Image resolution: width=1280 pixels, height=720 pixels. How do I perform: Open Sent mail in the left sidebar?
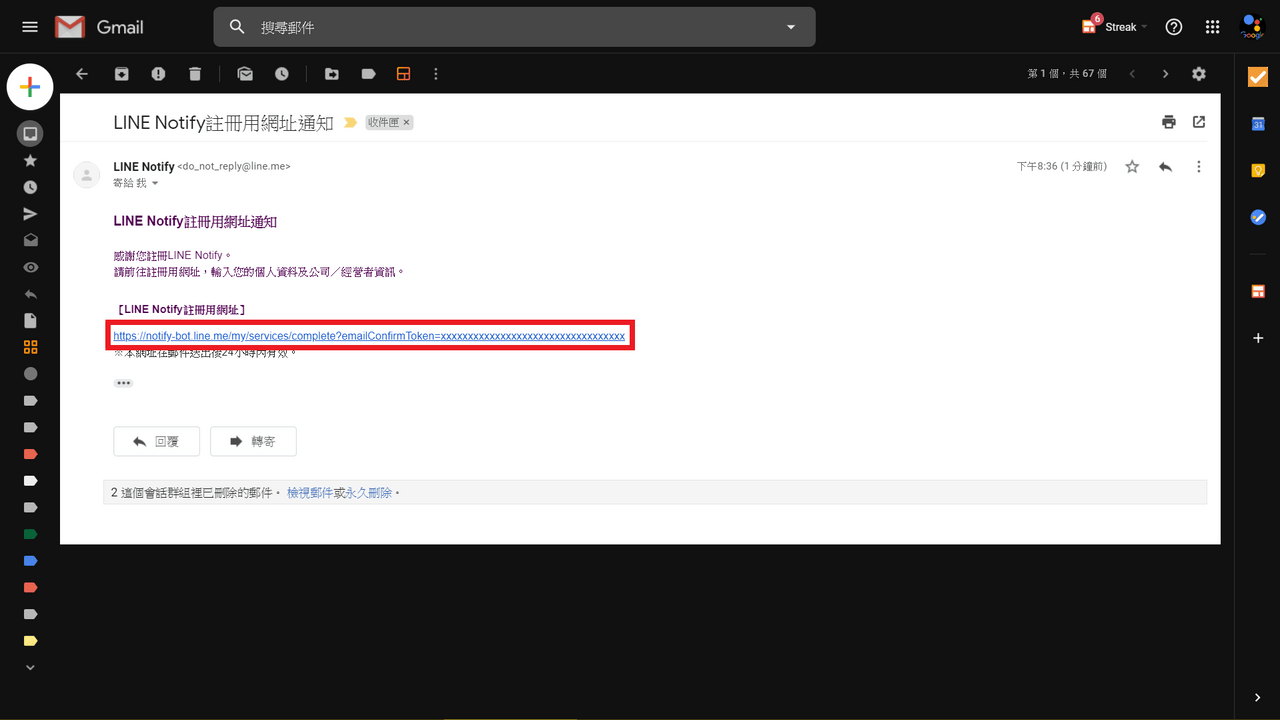tap(30, 214)
